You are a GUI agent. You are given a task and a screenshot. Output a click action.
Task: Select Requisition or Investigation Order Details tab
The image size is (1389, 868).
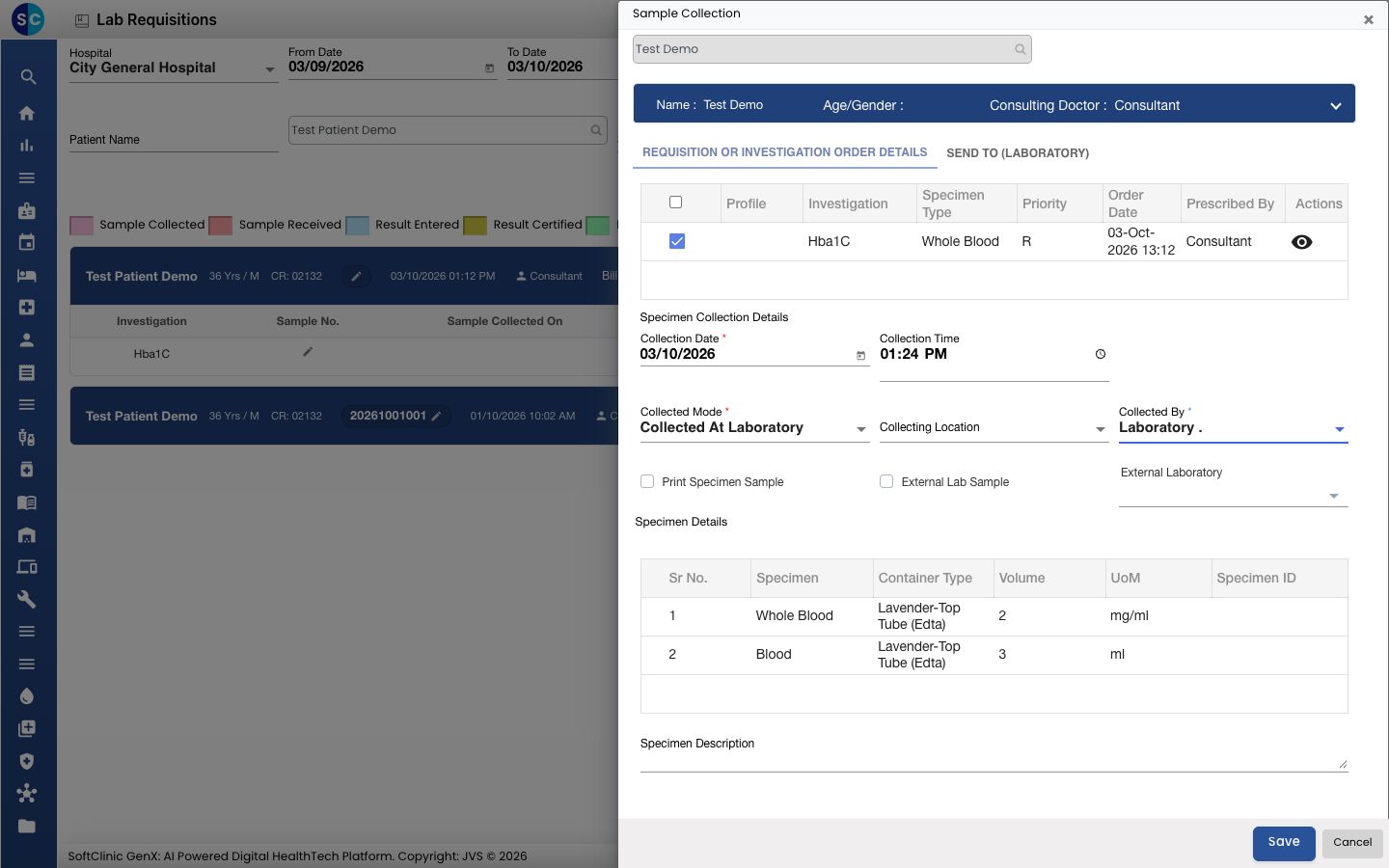(x=785, y=152)
